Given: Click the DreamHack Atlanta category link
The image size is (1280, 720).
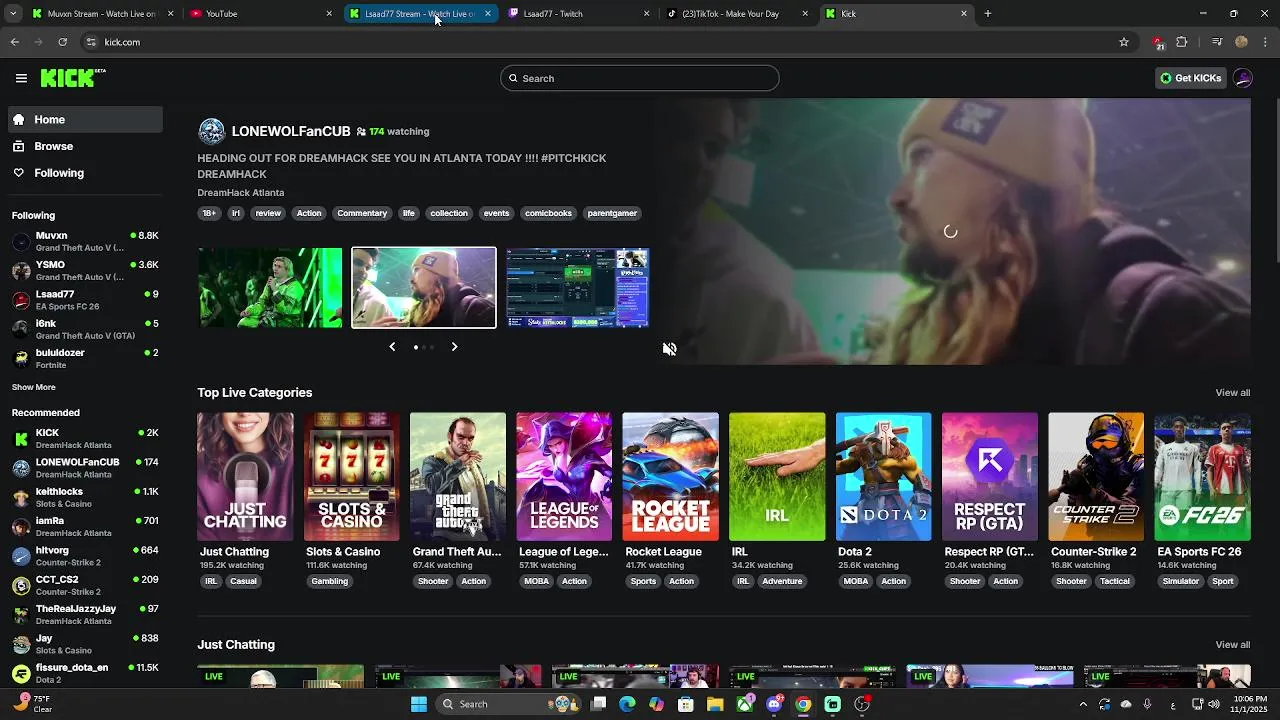Looking at the screenshot, I should click(x=241, y=192).
